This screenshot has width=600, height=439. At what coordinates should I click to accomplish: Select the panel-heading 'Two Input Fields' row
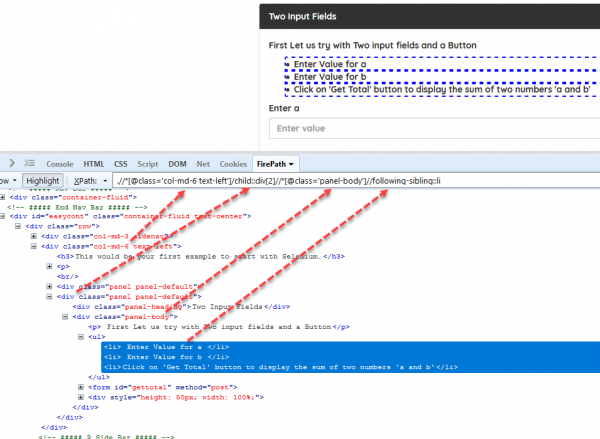[181, 307]
